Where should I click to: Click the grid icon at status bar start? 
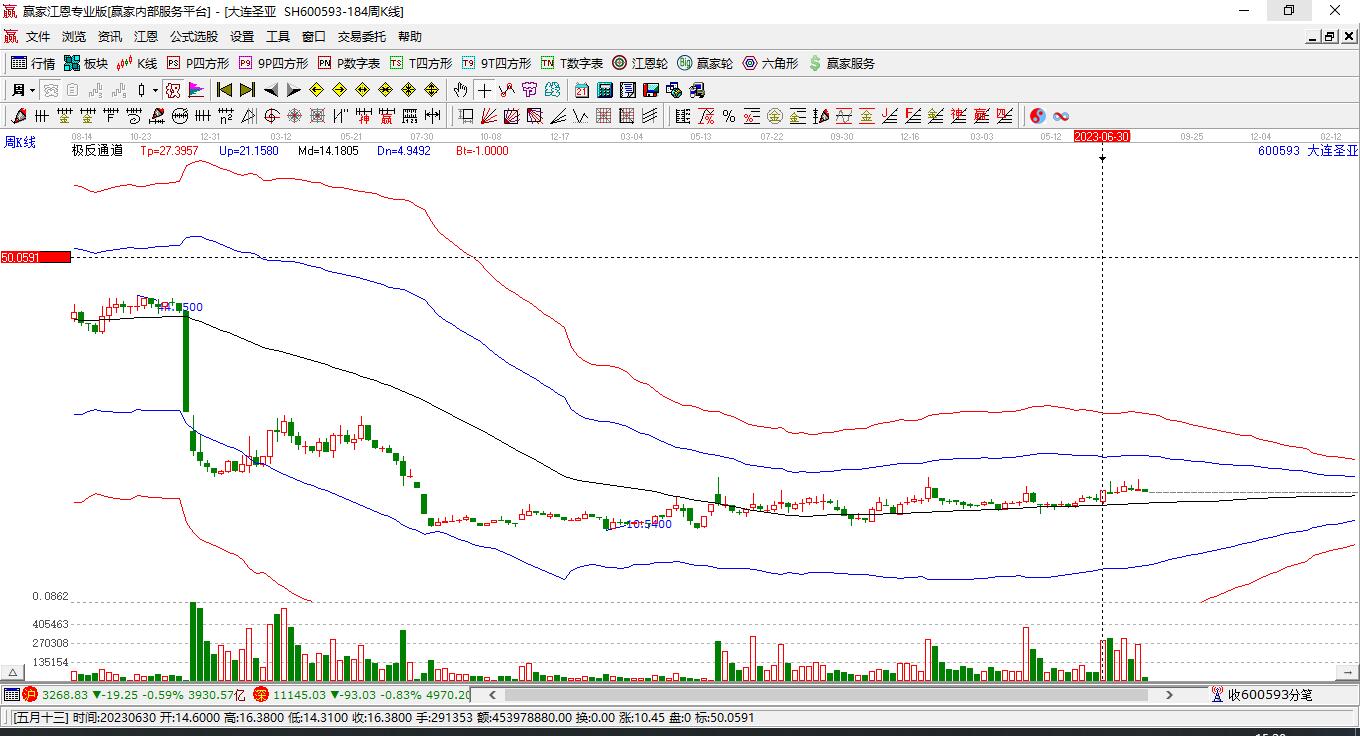coord(11,694)
